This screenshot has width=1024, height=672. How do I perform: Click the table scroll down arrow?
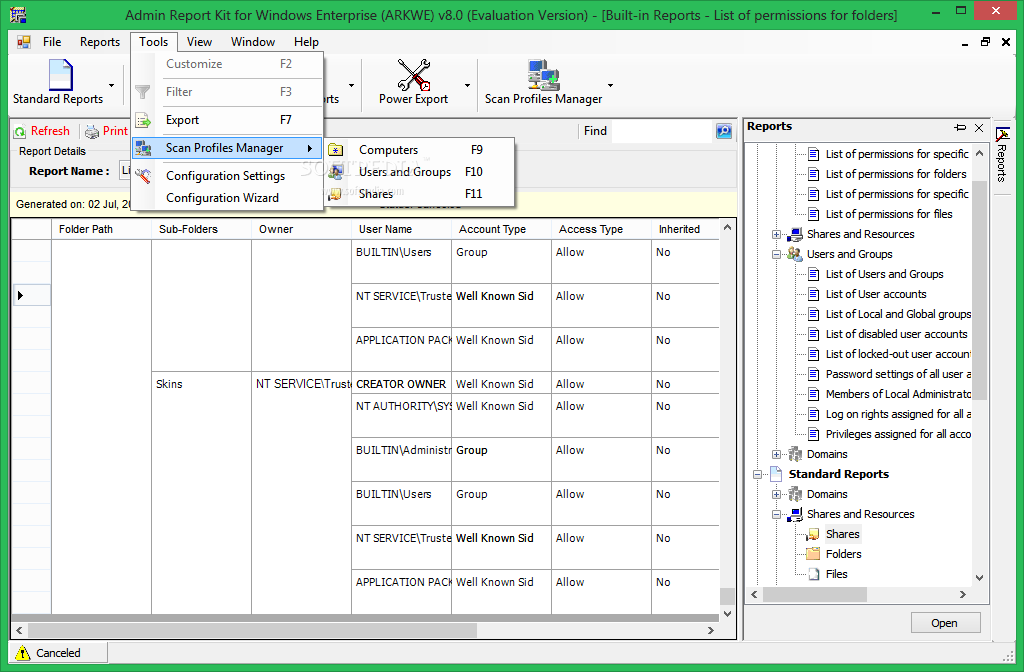coord(728,614)
